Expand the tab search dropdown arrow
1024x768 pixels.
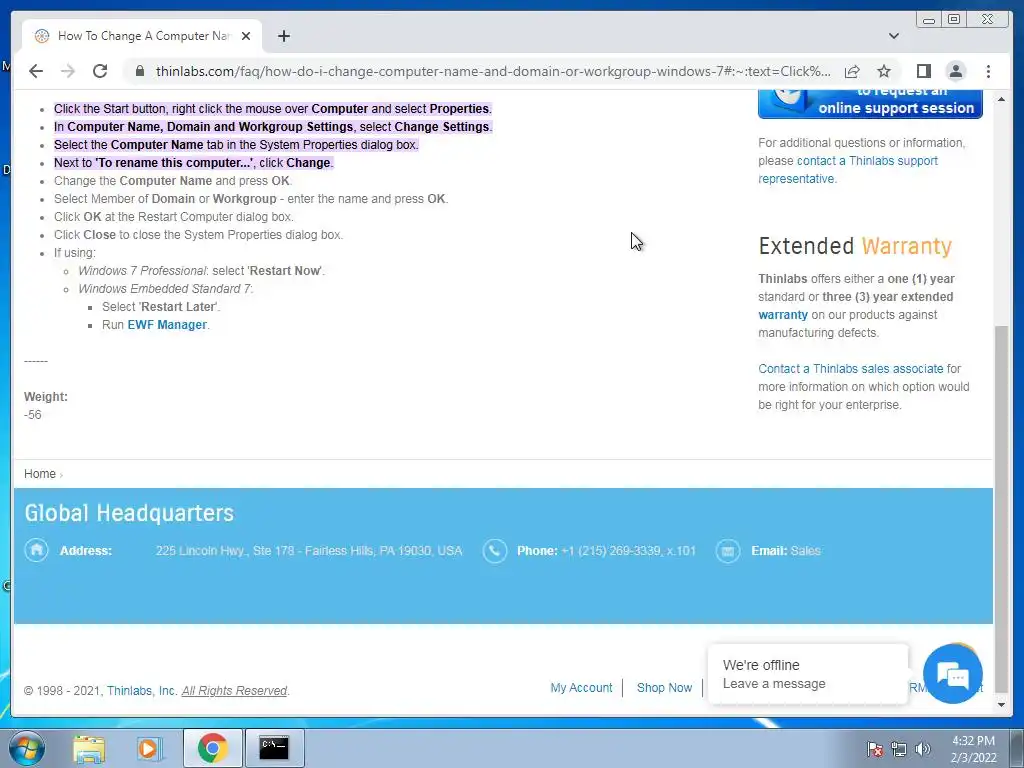893,36
